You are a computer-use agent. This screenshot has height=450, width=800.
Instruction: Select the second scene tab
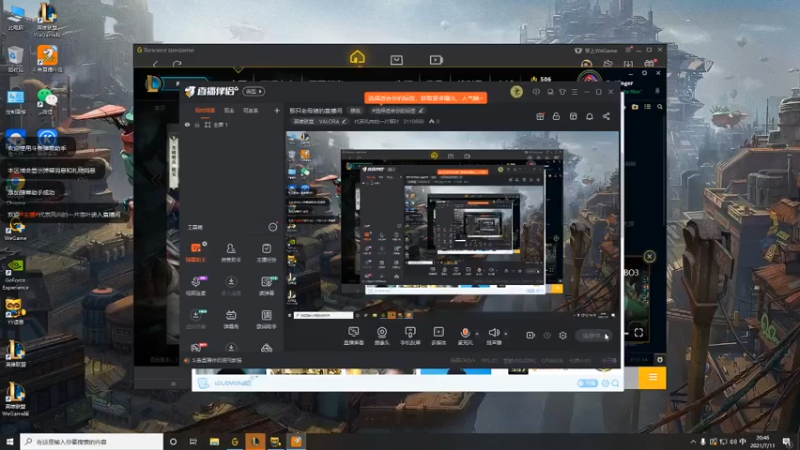(229, 110)
